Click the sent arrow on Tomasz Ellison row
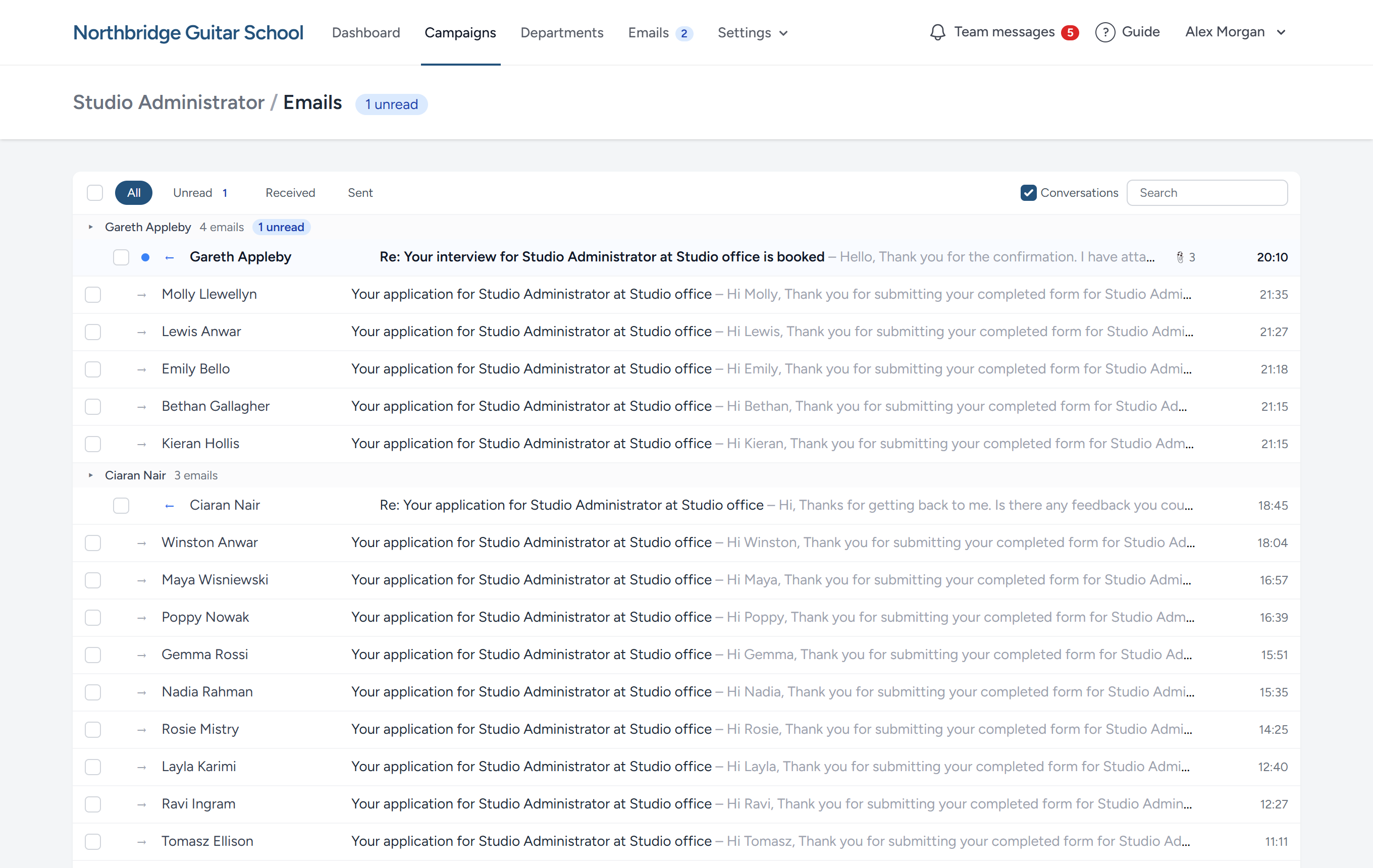The image size is (1373, 868). point(141,842)
